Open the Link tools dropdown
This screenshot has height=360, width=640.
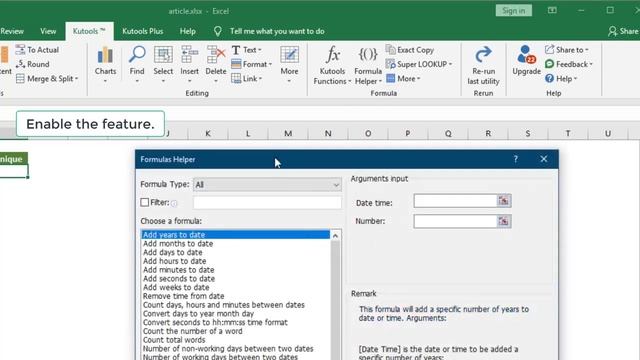pyautogui.click(x=247, y=78)
